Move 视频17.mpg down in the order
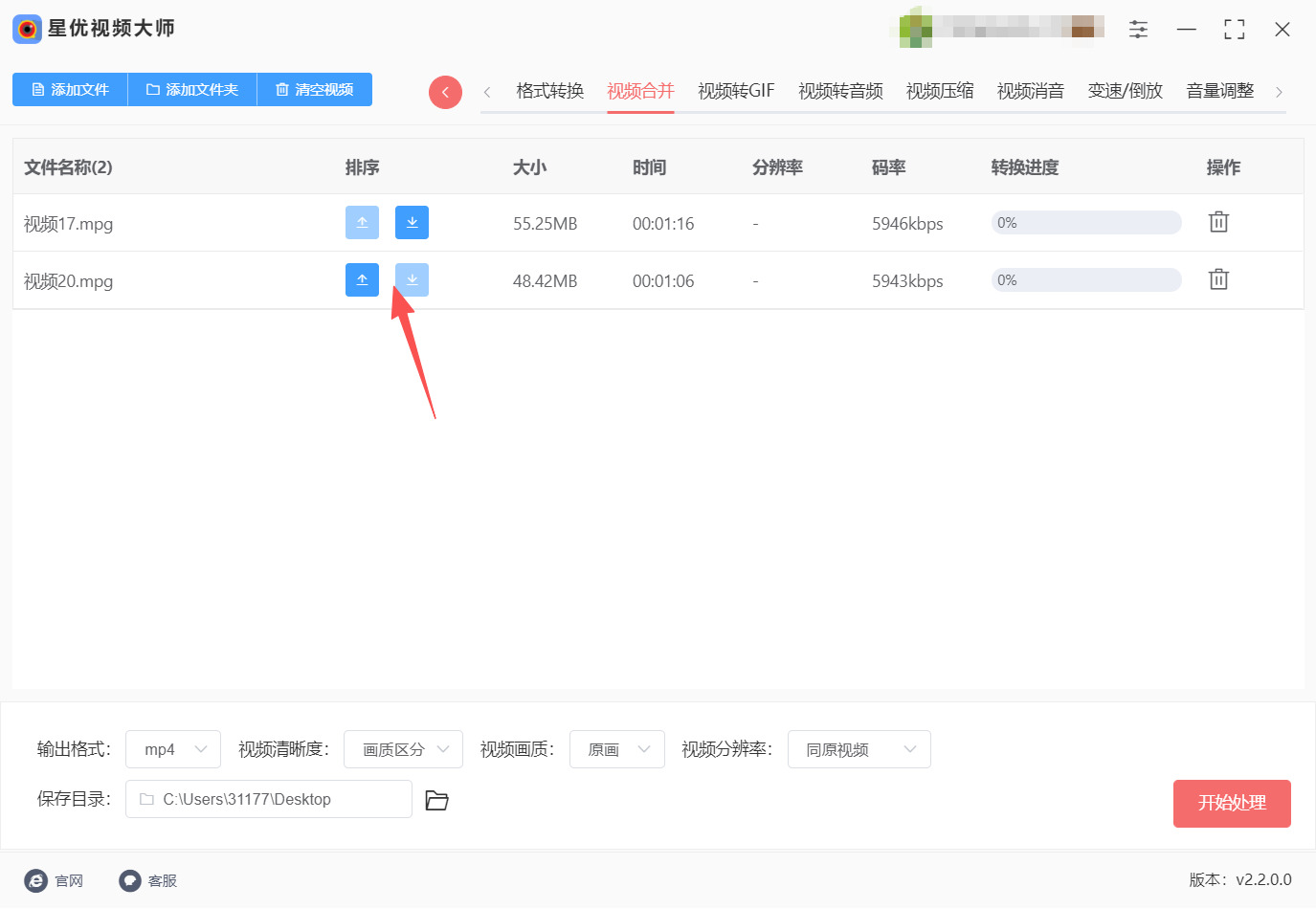 click(x=412, y=223)
